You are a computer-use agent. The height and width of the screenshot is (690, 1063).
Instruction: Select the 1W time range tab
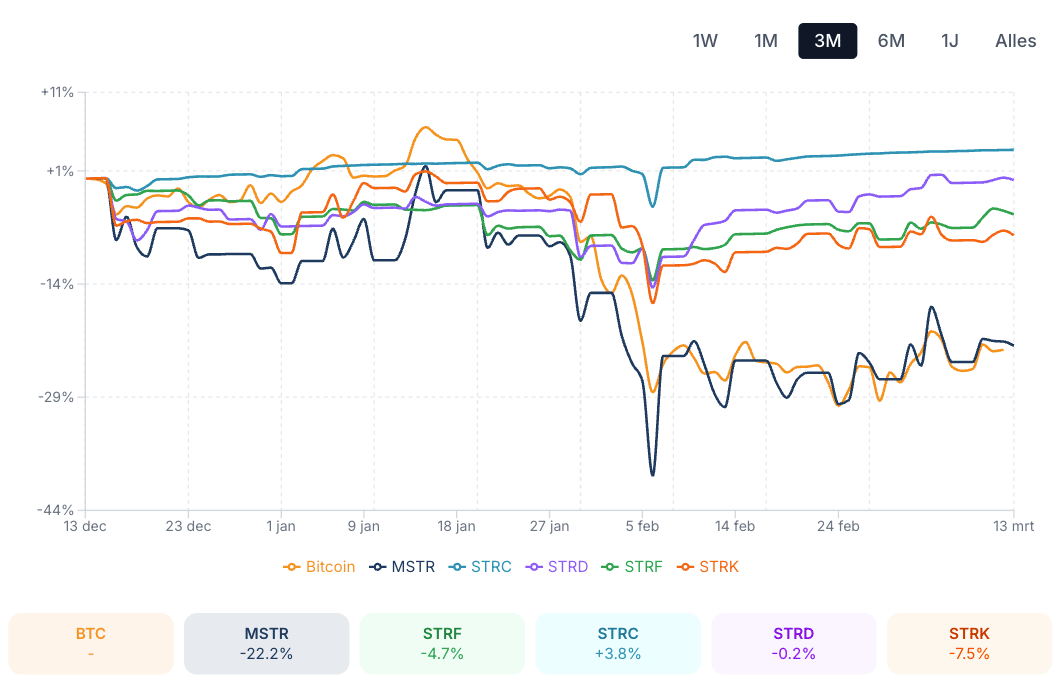[x=705, y=41]
